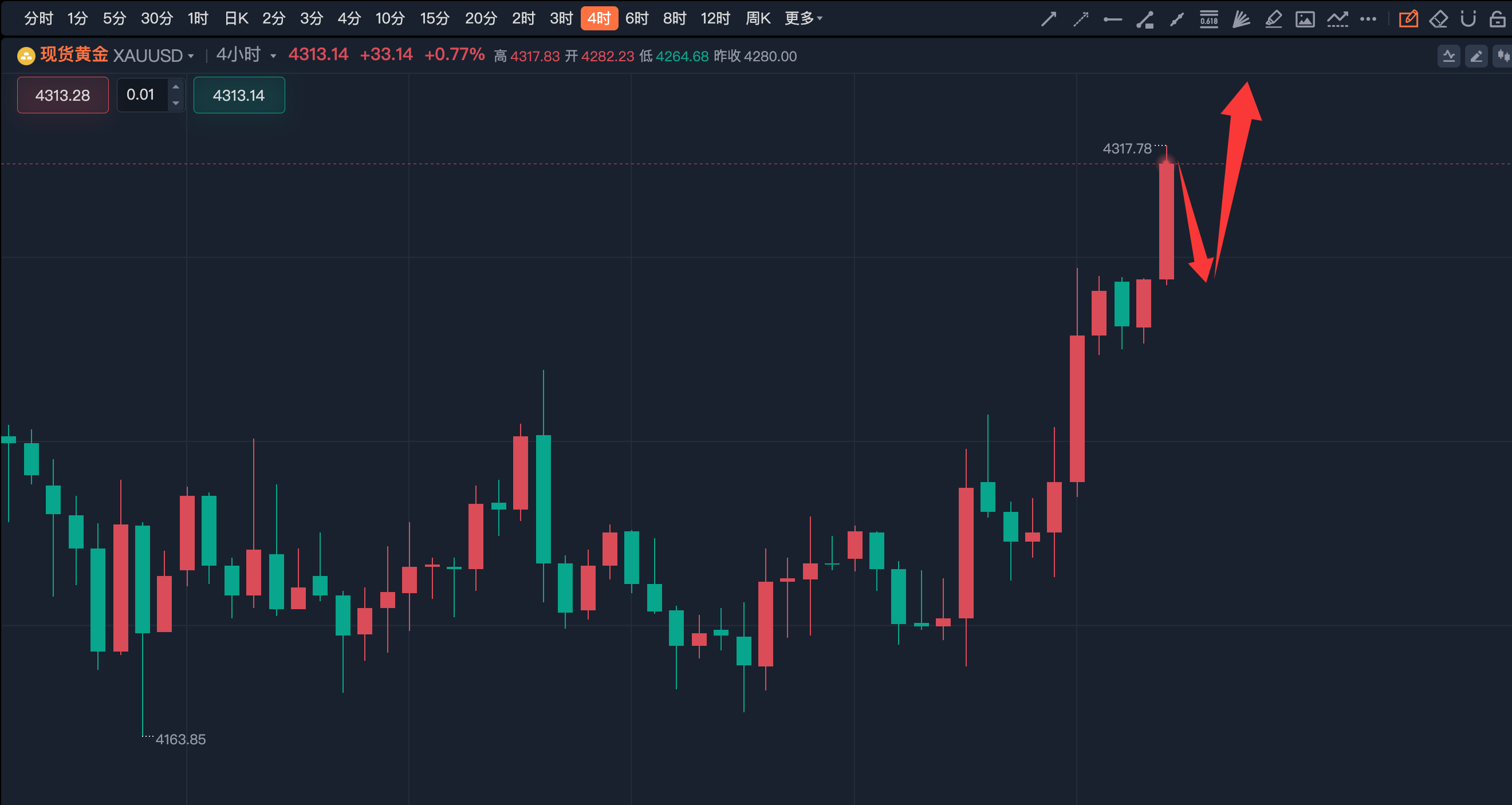Click the 0.01 lot size field
Screen dimensions: 1512x805
pos(141,94)
